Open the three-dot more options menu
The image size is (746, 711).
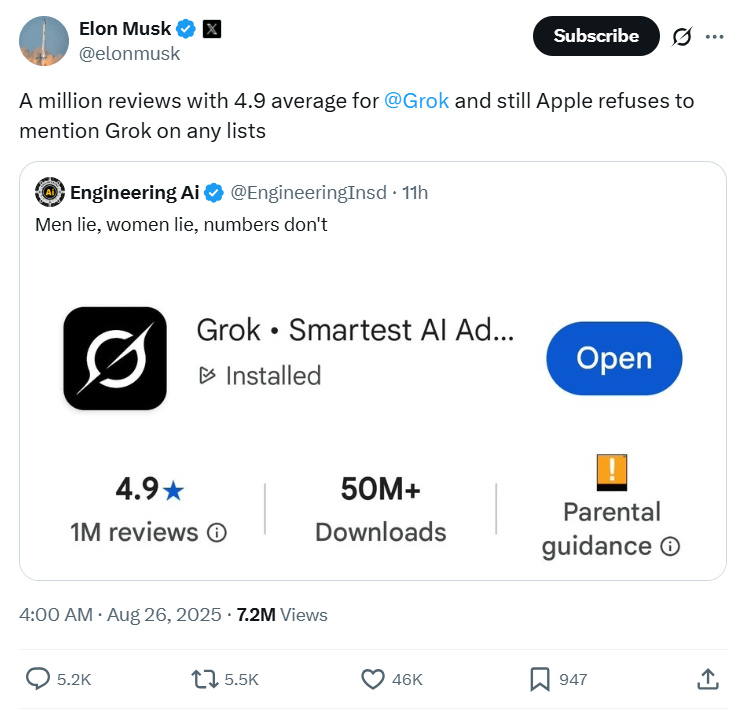[714, 37]
